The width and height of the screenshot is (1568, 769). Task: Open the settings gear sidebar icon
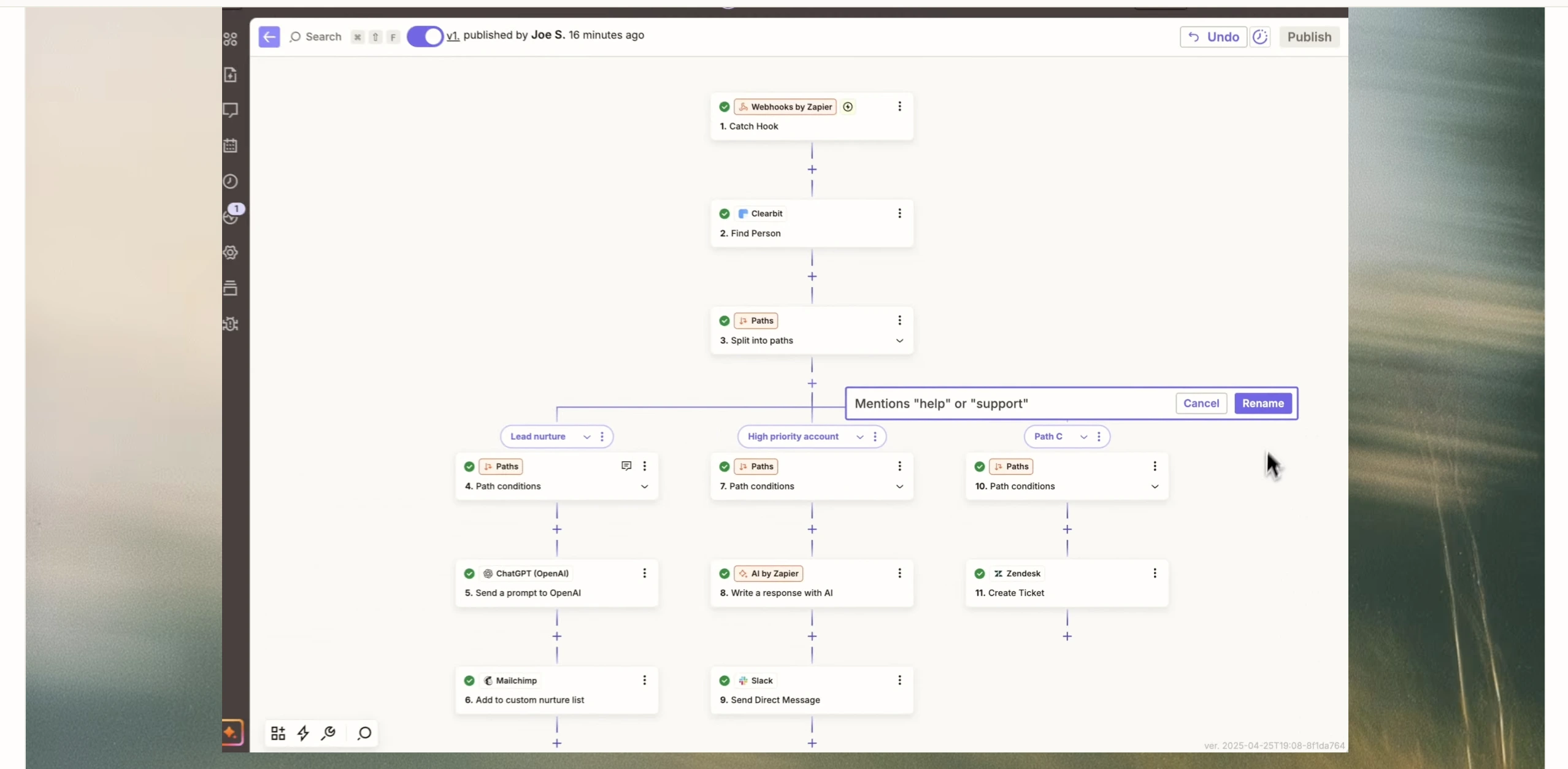coord(231,253)
